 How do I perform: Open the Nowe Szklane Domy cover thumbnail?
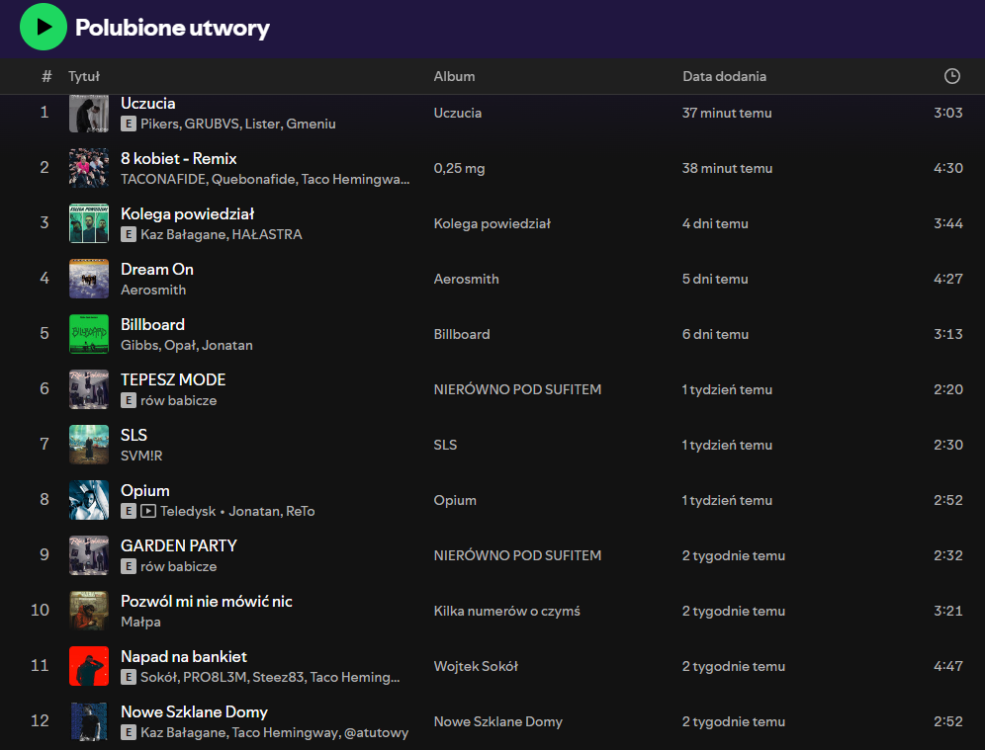pos(89,720)
